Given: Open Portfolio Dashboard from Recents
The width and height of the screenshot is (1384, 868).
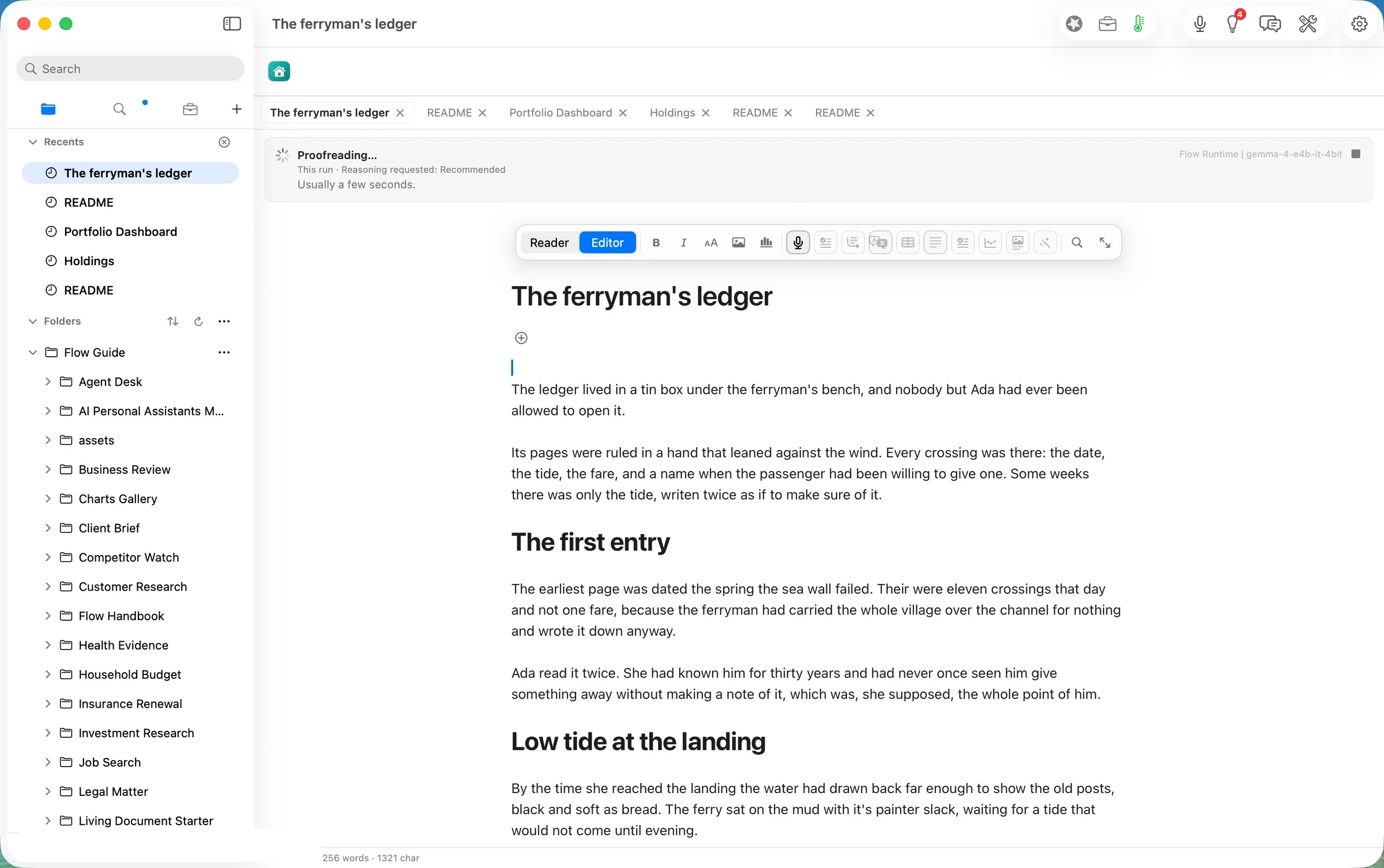Looking at the screenshot, I should tap(121, 232).
